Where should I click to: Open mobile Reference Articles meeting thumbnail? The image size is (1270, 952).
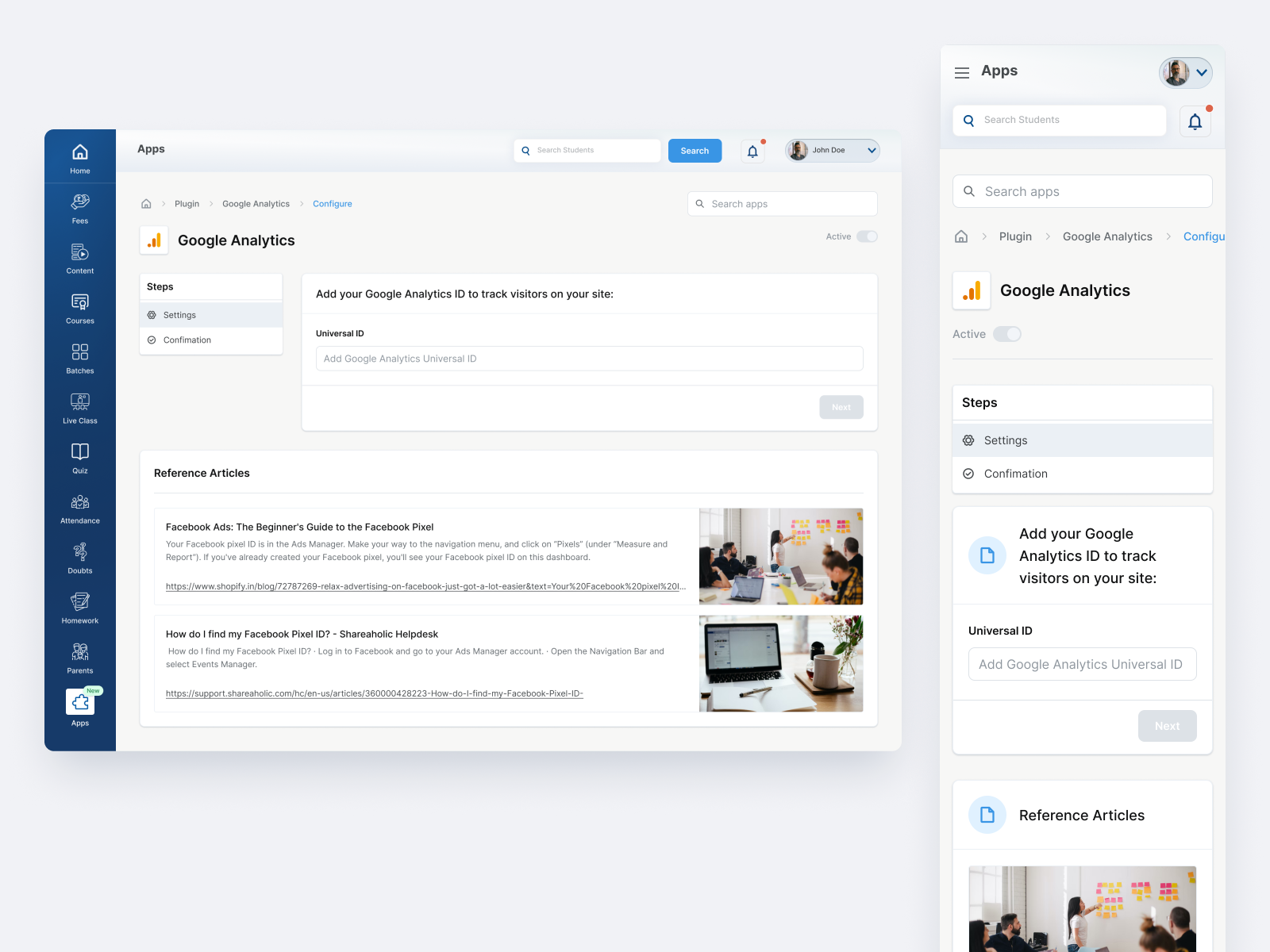[x=1083, y=909]
